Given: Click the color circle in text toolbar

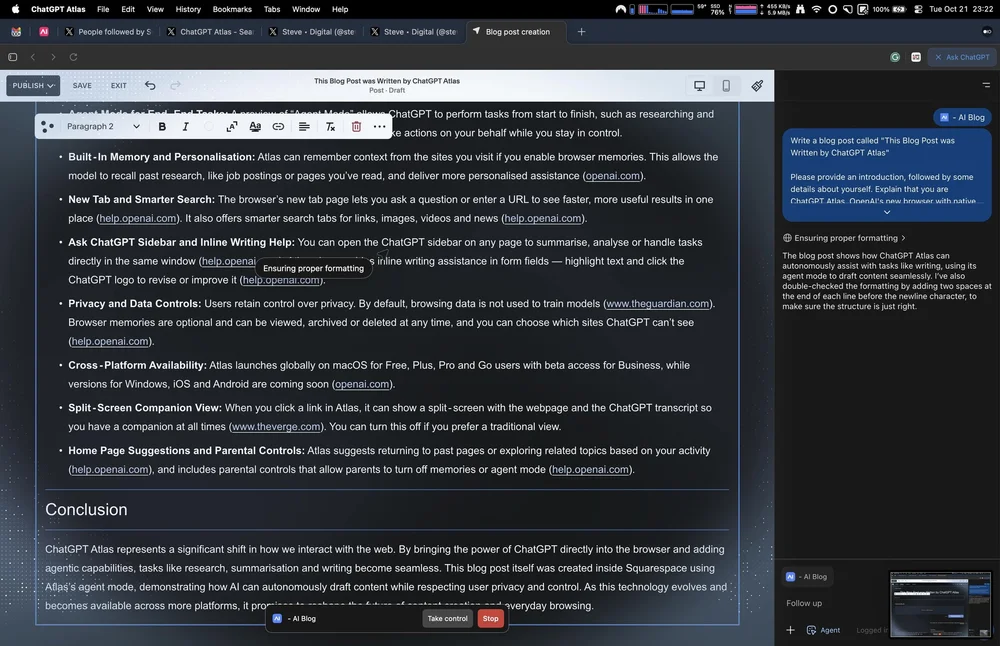Looking at the screenshot, I should [209, 126].
